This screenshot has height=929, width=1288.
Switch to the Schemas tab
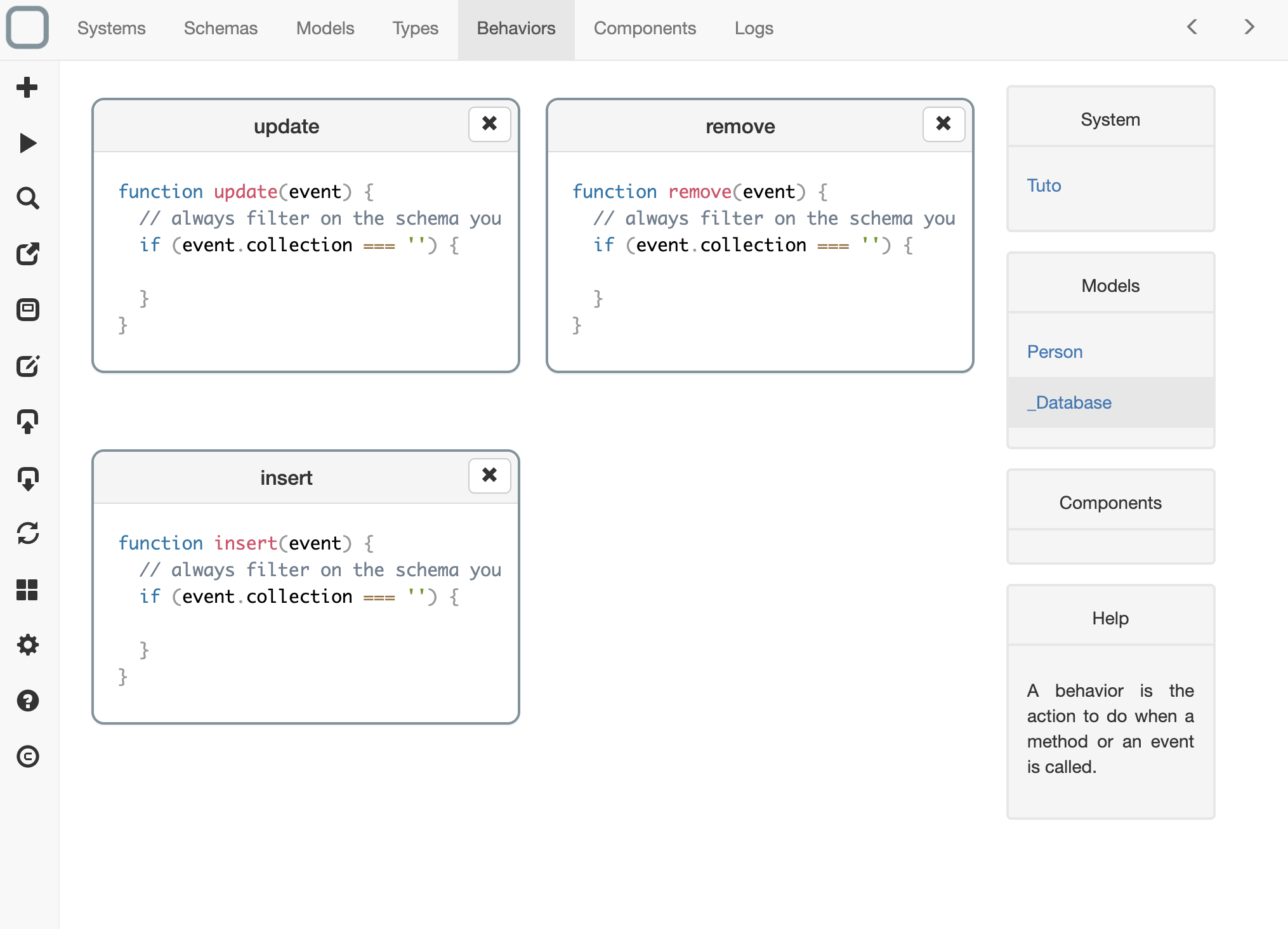click(x=221, y=29)
